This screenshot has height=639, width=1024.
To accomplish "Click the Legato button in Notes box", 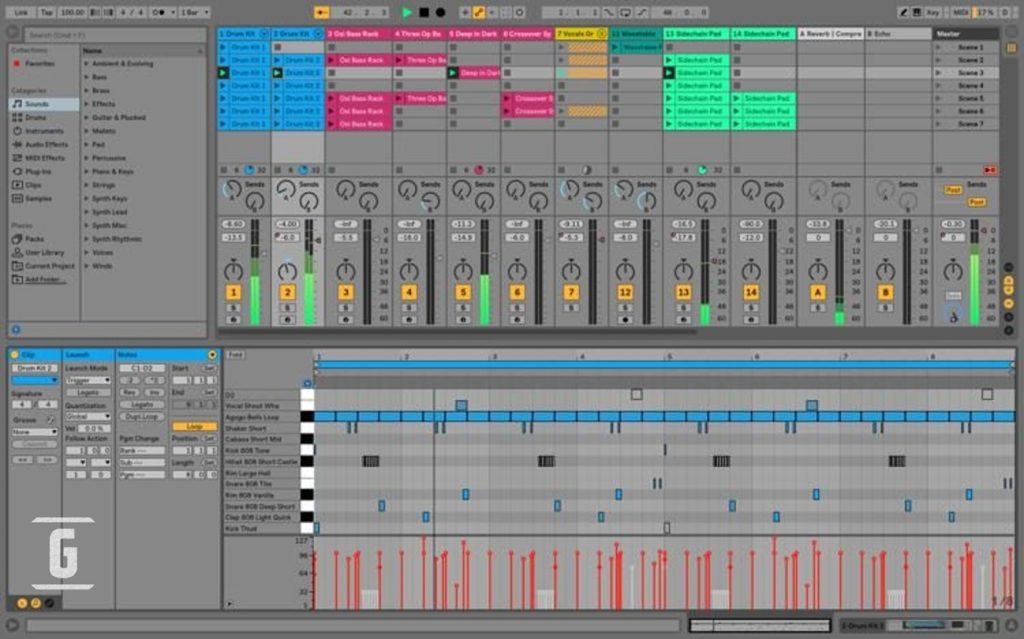I will point(142,404).
